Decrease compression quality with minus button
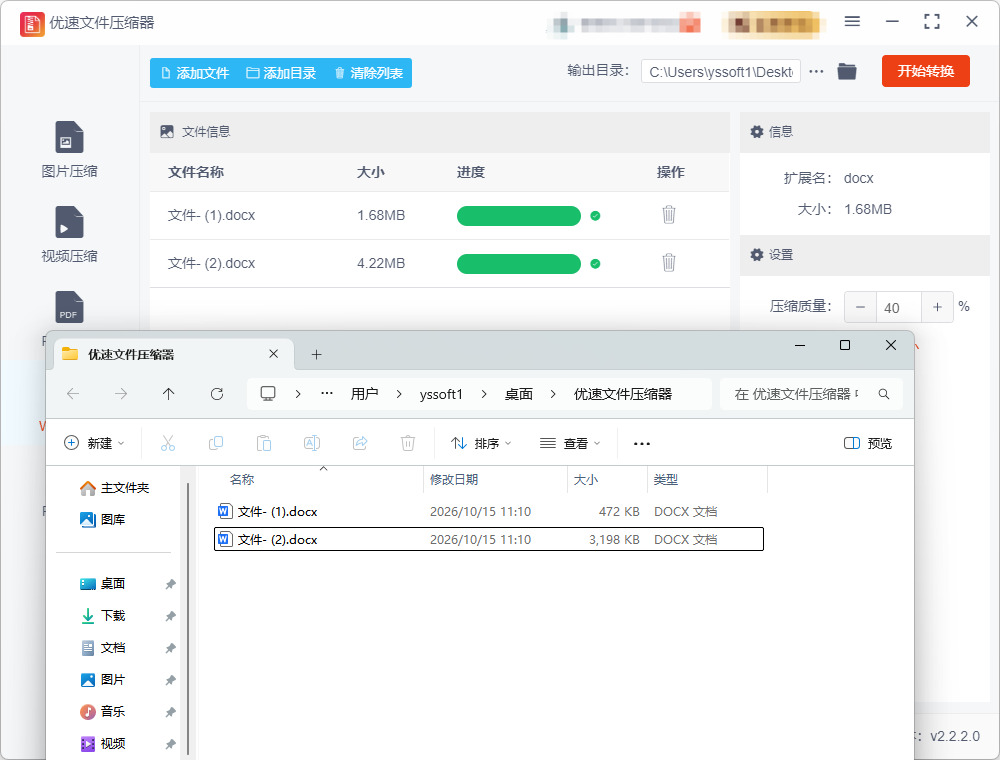Screen dimensions: 1000x760 click(x=860, y=307)
